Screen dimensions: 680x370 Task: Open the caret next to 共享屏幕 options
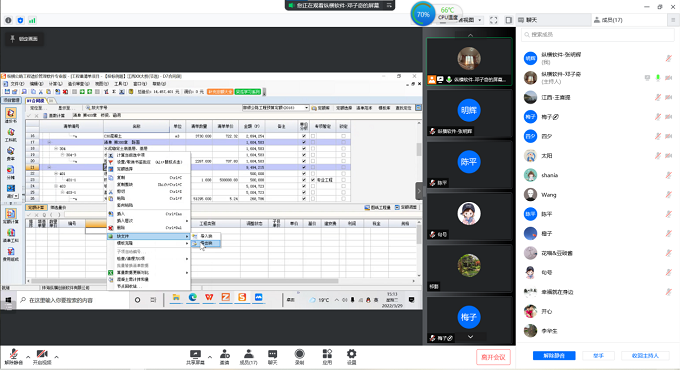(x=210, y=357)
